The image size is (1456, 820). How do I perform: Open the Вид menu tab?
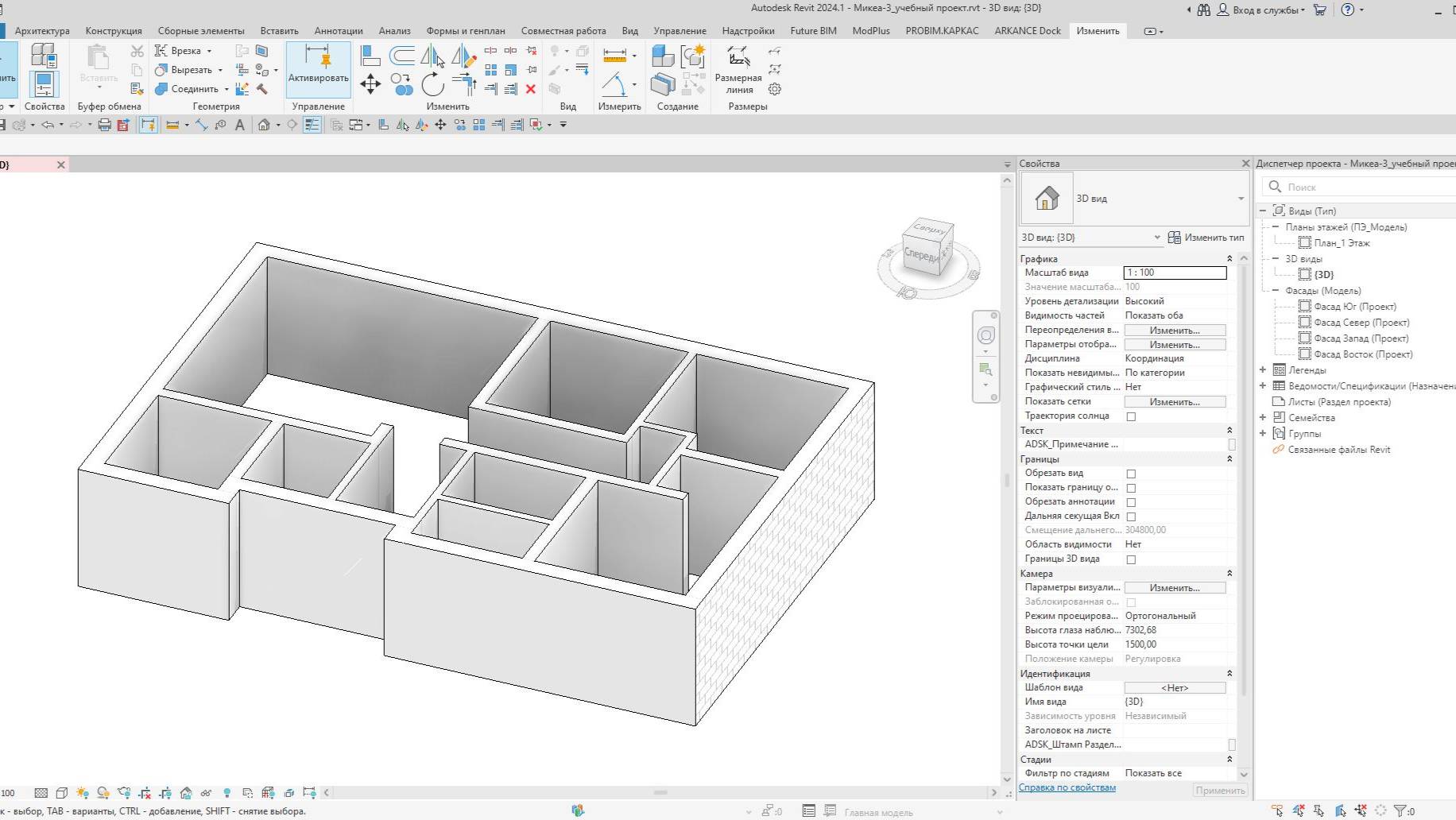click(x=629, y=30)
